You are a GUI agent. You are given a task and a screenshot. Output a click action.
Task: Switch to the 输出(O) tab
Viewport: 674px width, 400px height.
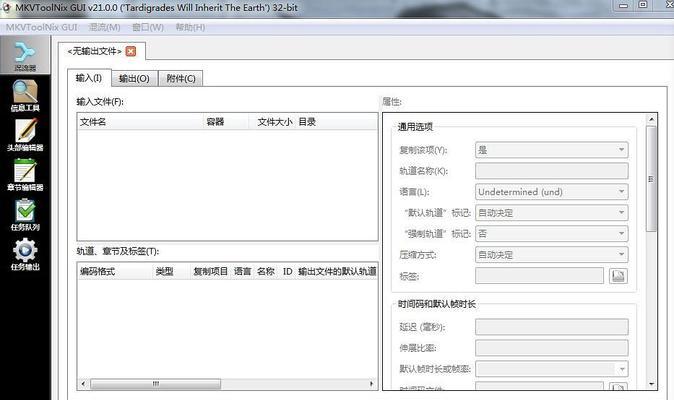[134, 79]
